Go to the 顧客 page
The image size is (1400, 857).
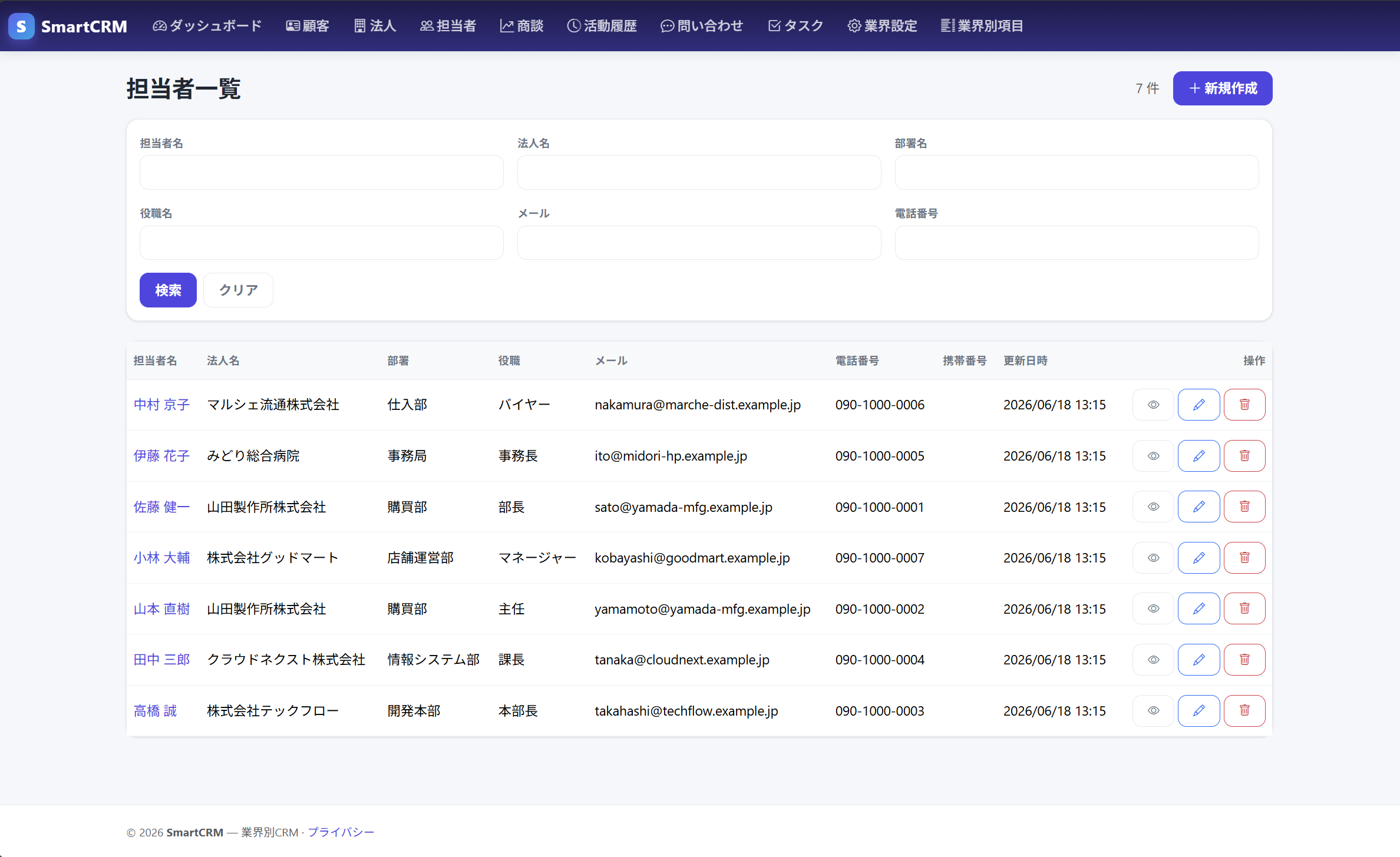point(308,26)
